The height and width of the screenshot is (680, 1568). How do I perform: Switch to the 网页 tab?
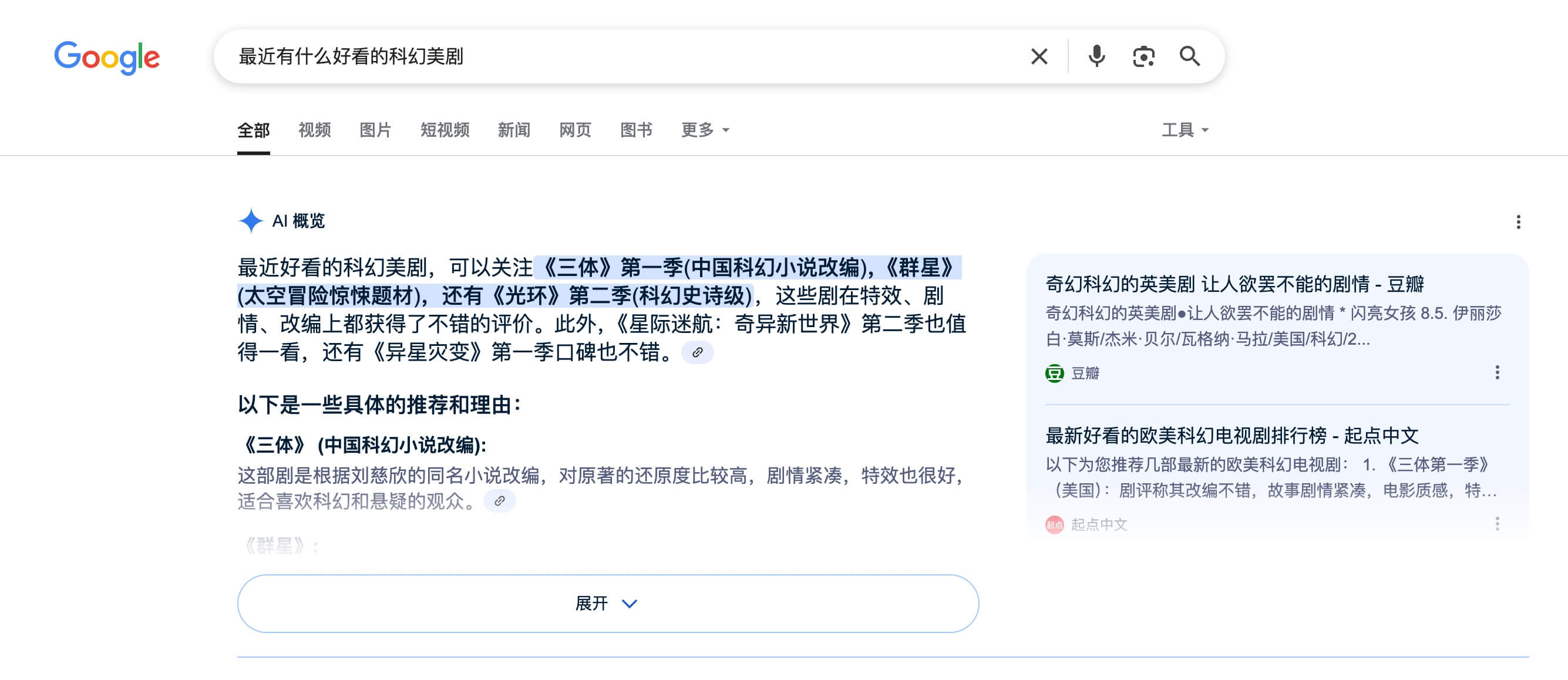click(575, 130)
